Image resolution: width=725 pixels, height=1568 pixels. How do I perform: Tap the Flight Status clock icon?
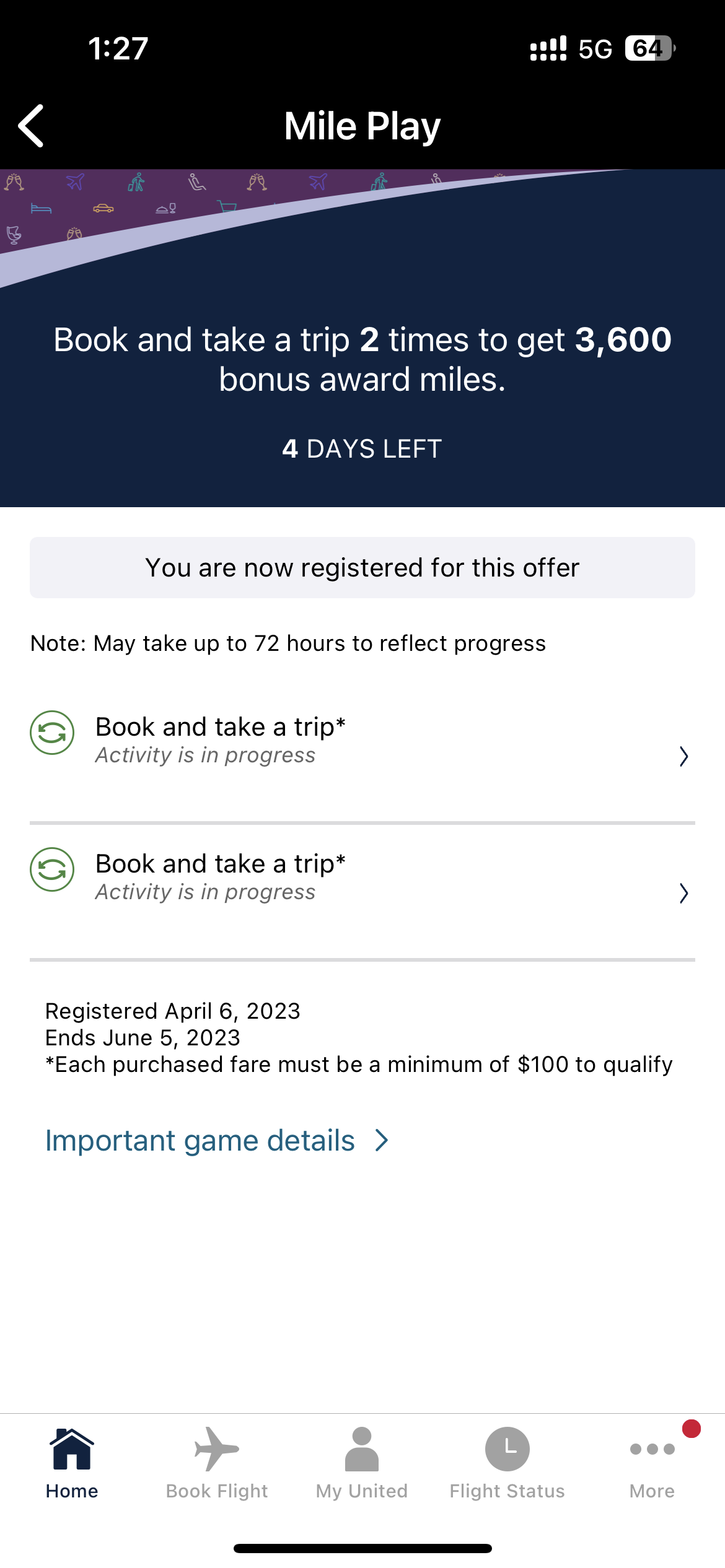pos(507,1449)
